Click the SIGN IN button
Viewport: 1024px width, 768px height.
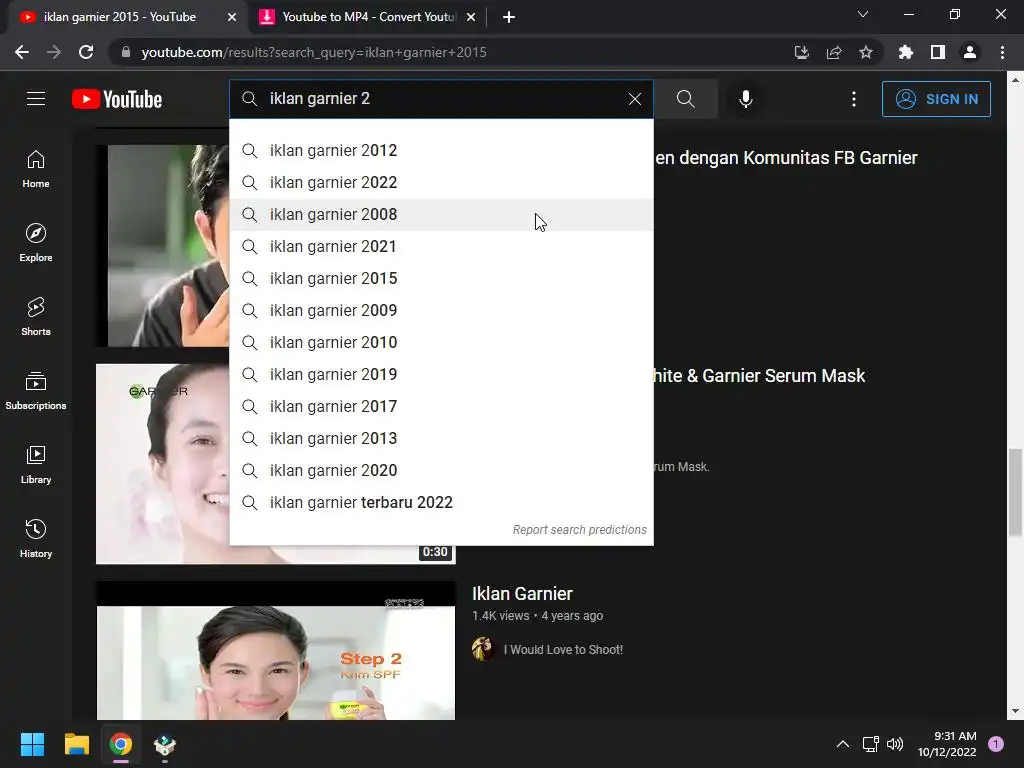936,99
